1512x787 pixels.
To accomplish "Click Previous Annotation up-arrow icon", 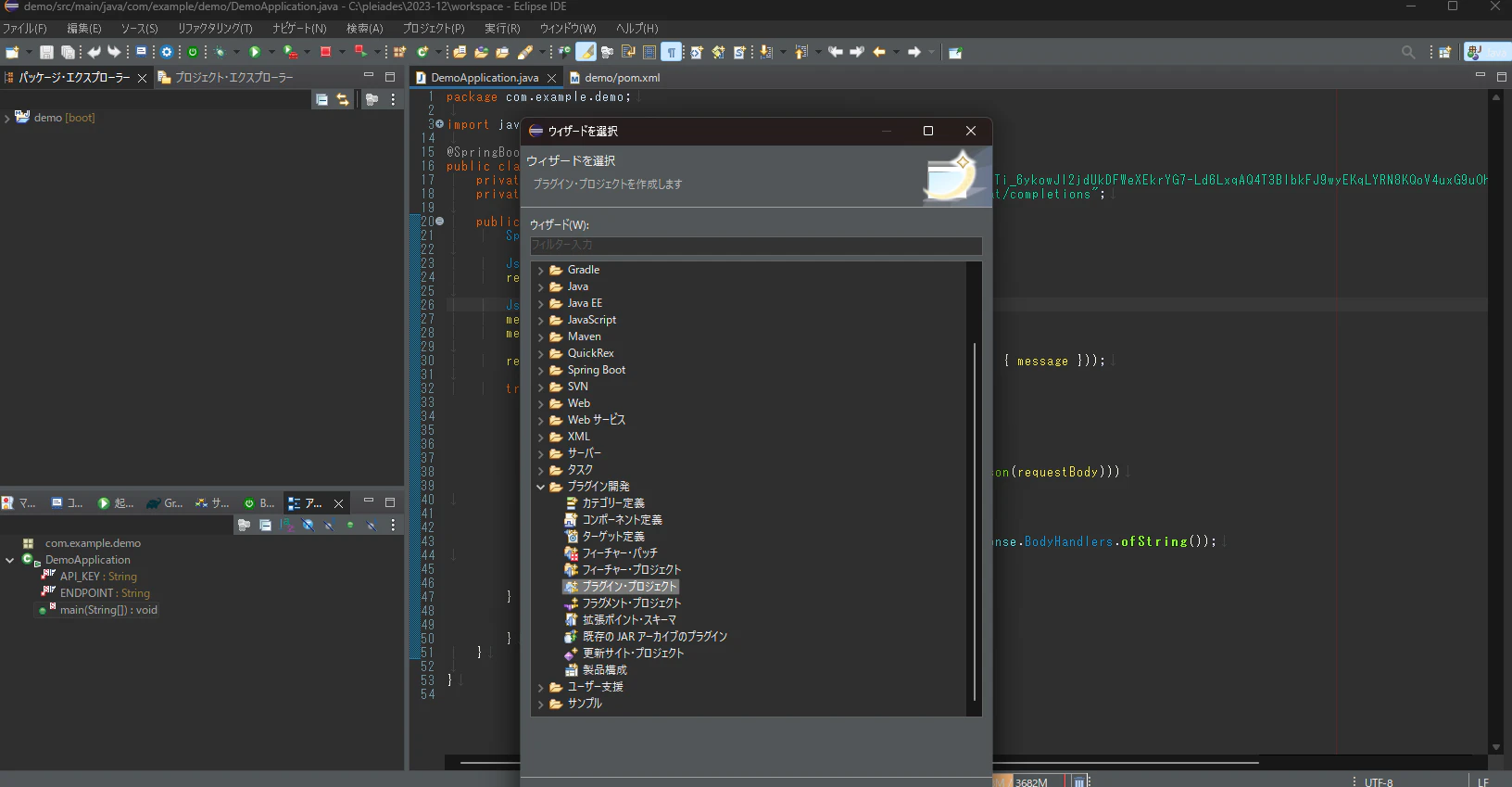I will [800, 52].
